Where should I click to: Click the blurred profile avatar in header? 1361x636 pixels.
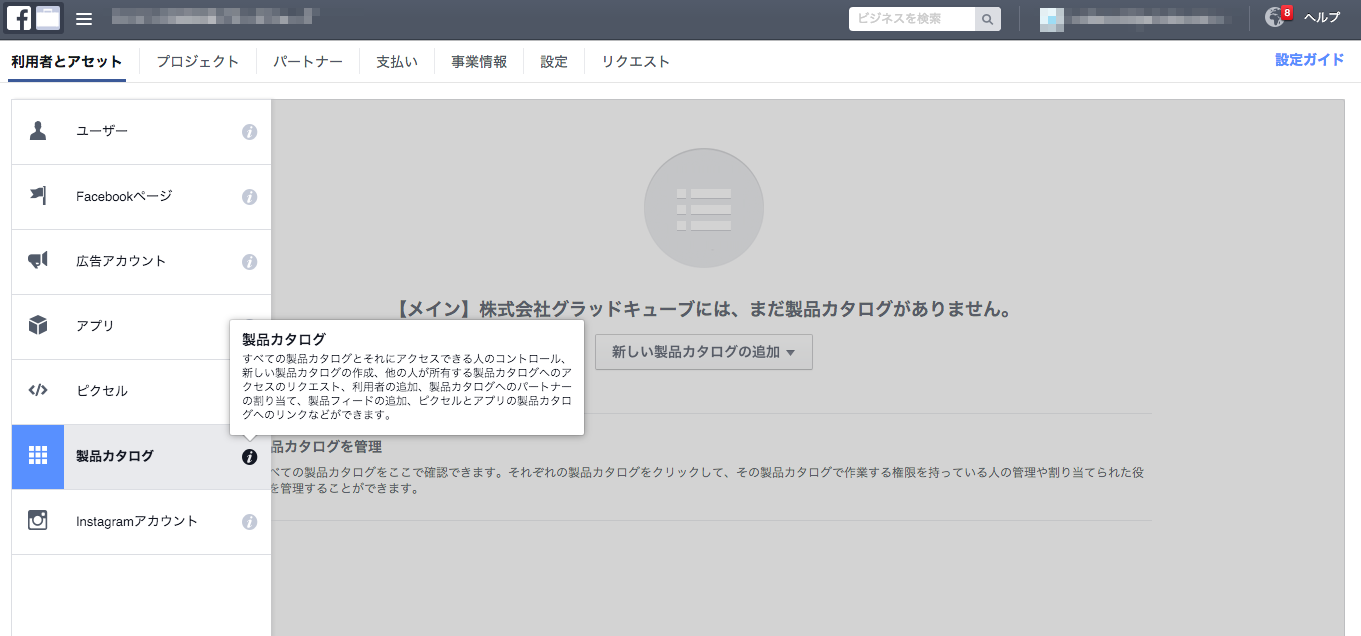(1053, 18)
